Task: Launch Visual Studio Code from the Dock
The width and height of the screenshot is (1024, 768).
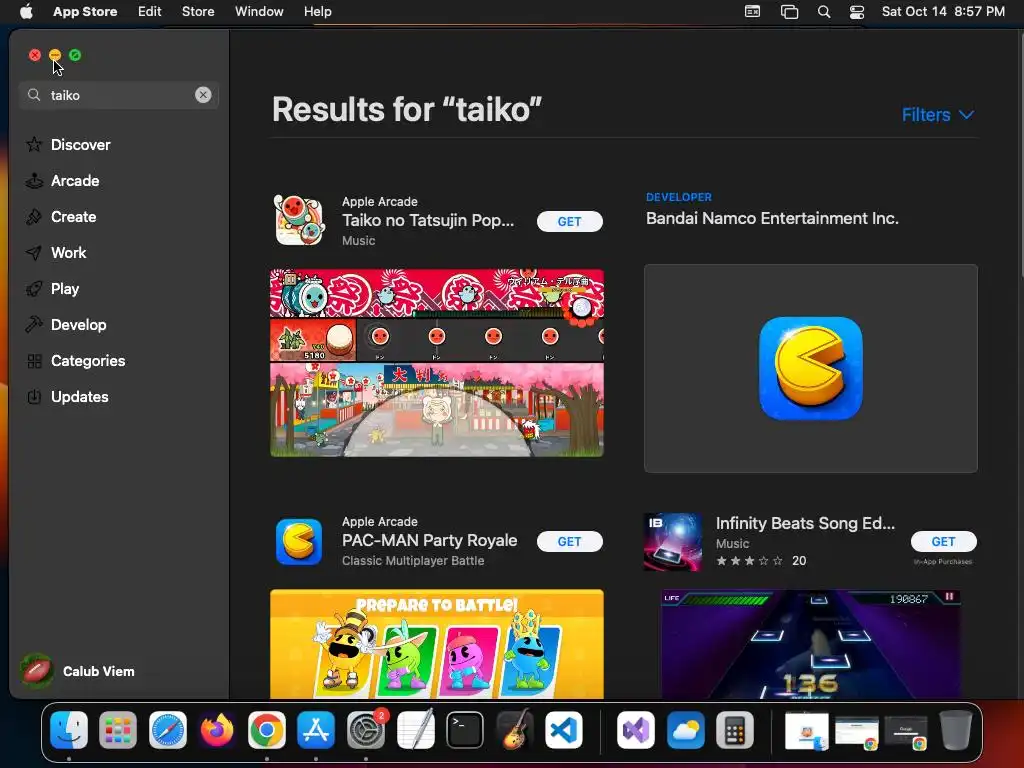Action: (x=564, y=730)
